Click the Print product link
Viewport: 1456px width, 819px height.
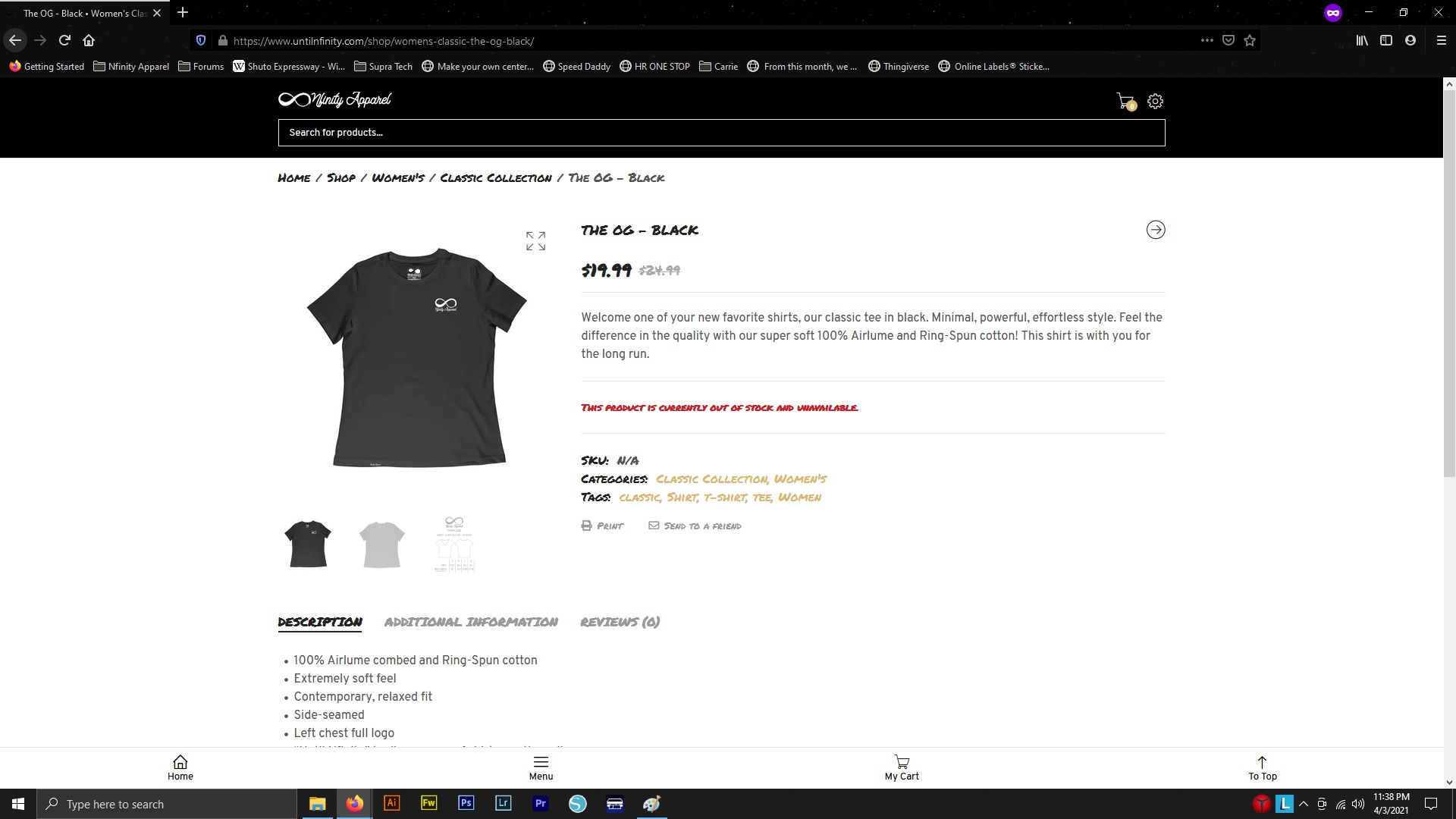(603, 526)
